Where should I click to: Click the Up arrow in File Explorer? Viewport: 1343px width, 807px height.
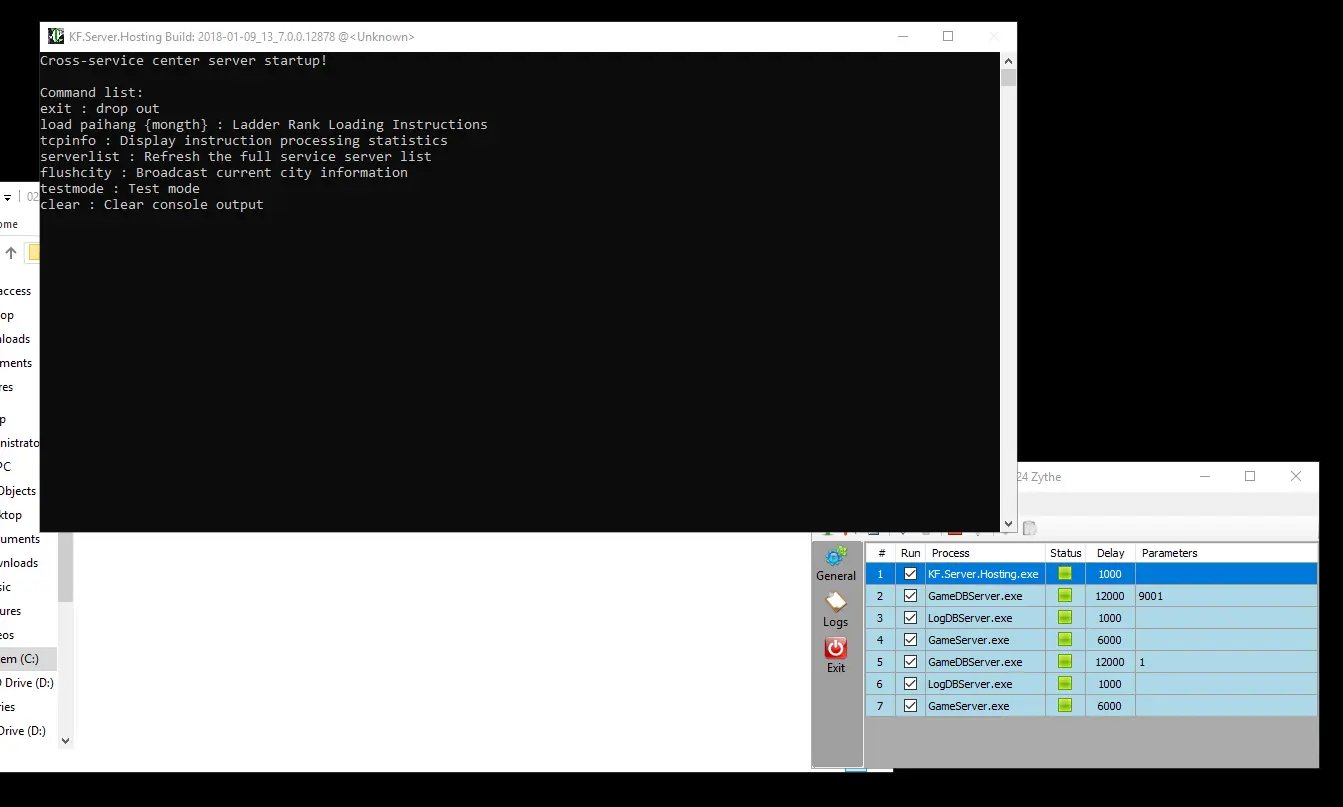coord(11,253)
